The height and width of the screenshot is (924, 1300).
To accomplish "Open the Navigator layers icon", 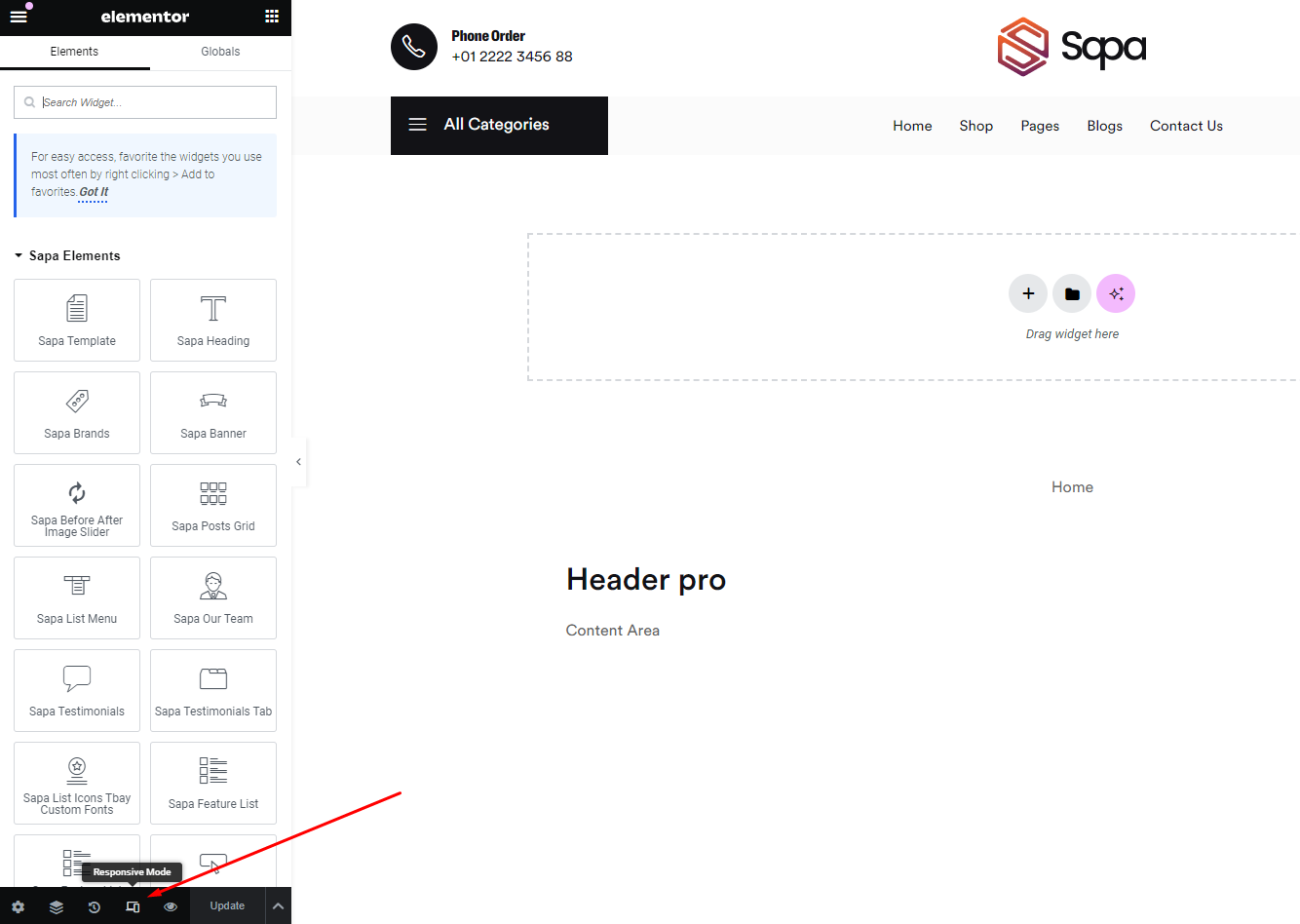I will [x=57, y=906].
